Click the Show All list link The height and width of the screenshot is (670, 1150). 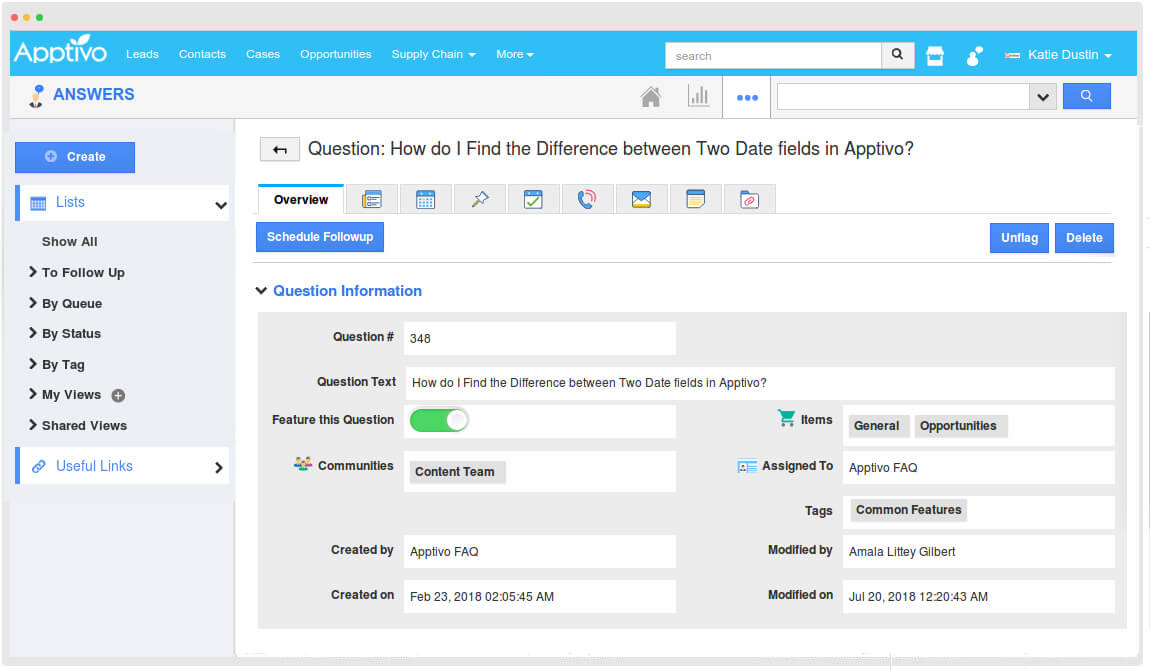[69, 242]
